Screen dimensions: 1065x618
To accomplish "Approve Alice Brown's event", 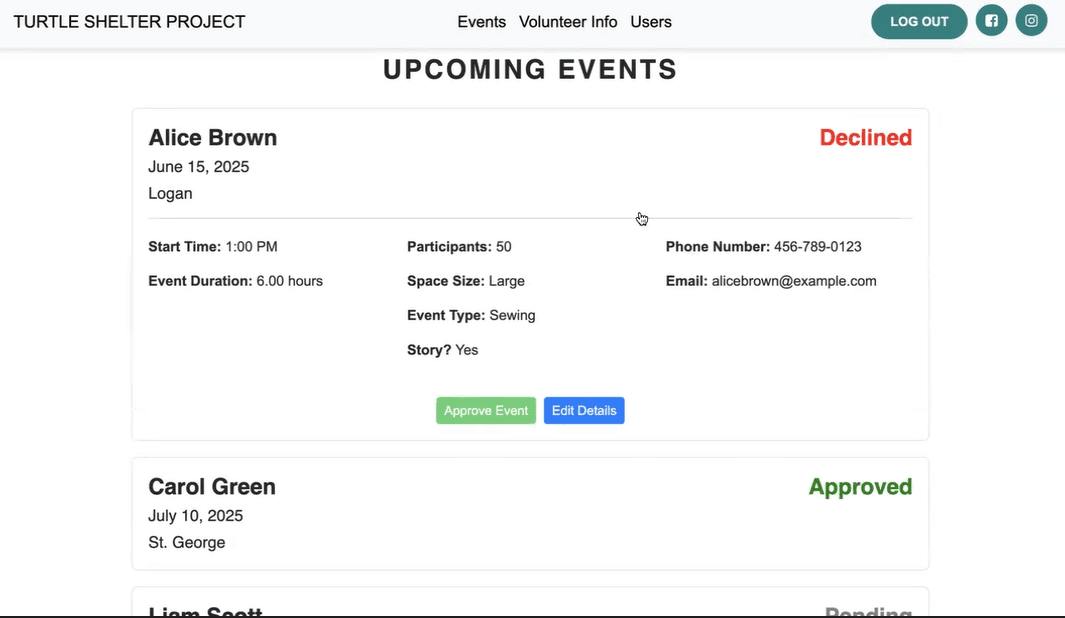I will (486, 411).
